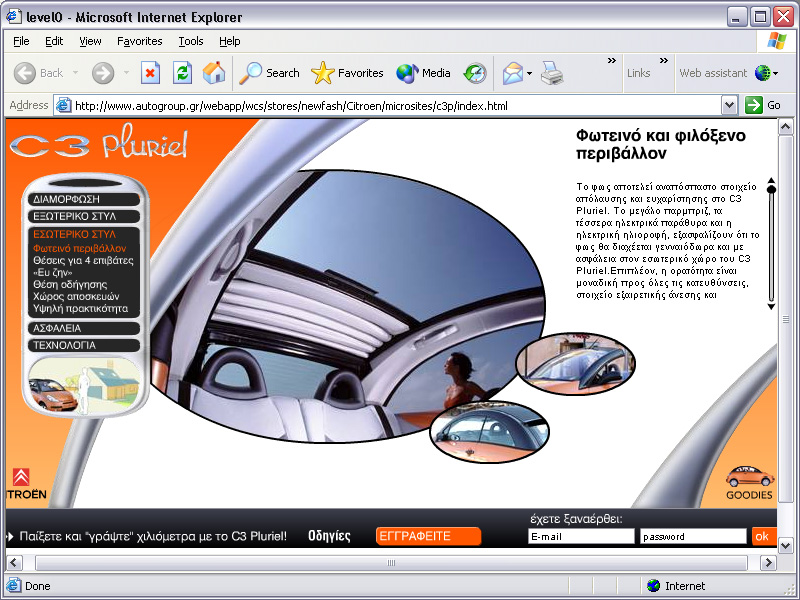Open the History clock icon
Screen dimensions: 800x600
475,73
